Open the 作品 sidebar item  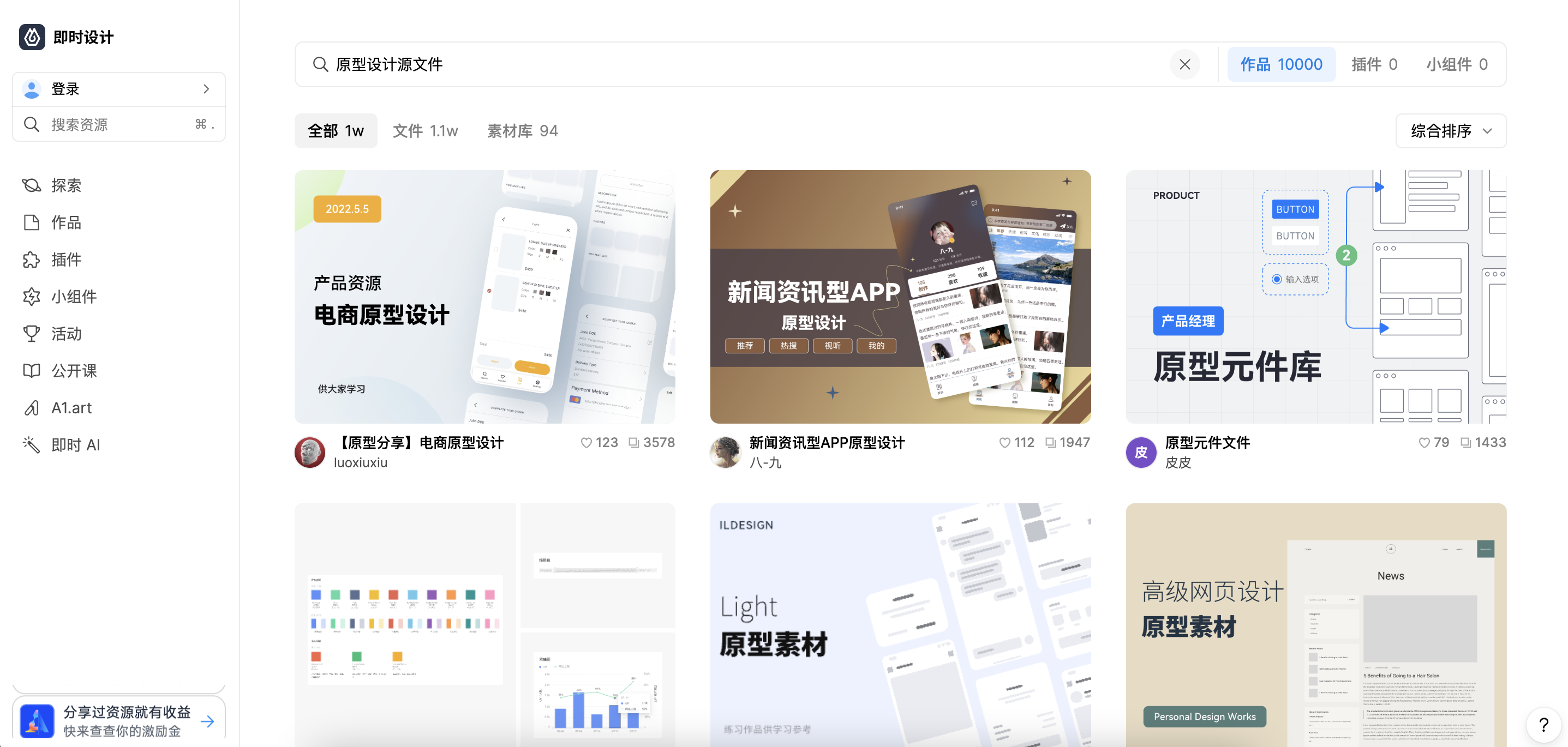click(x=67, y=222)
